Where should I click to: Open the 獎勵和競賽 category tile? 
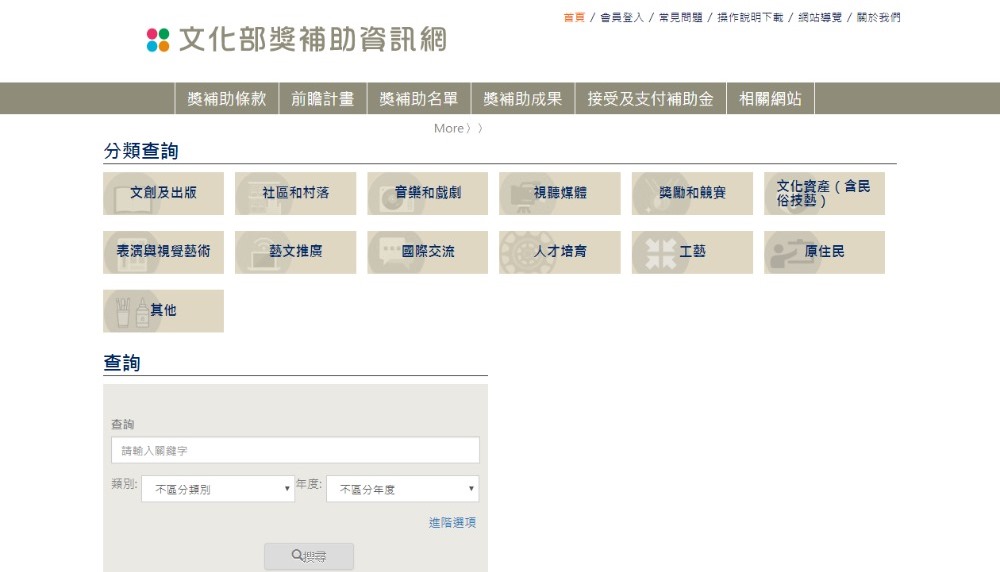pyautogui.click(x=692, y=193)
